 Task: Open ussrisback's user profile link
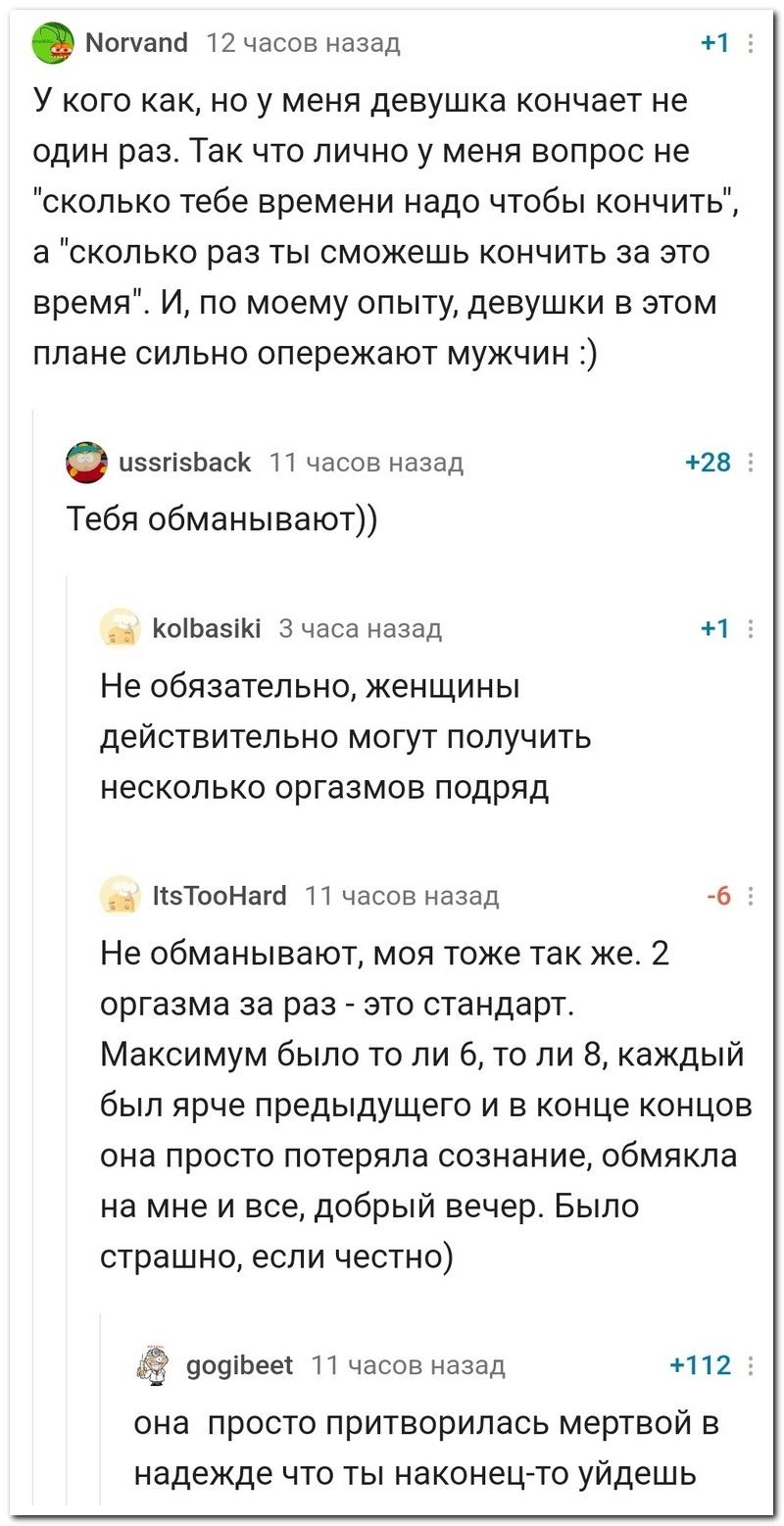182,464
